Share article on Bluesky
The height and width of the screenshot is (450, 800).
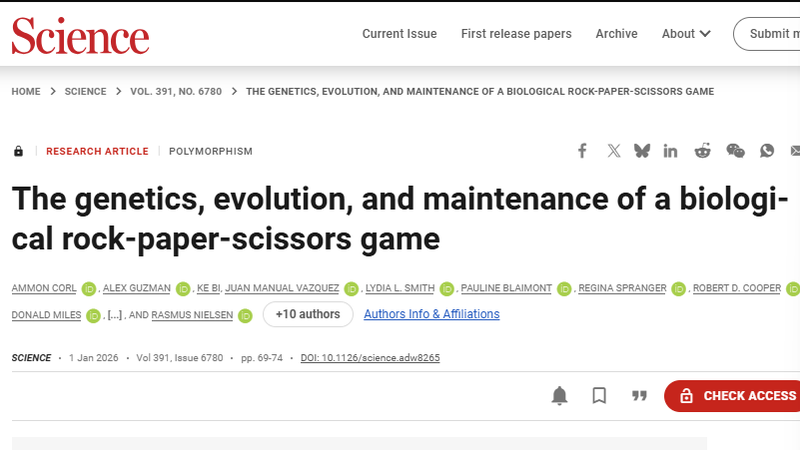click(x=641, y=151)
